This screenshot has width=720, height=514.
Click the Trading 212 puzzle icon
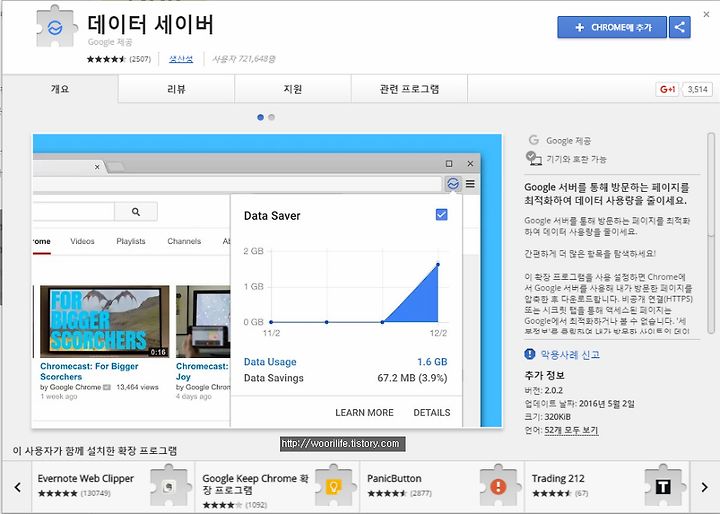click(663, 486)
